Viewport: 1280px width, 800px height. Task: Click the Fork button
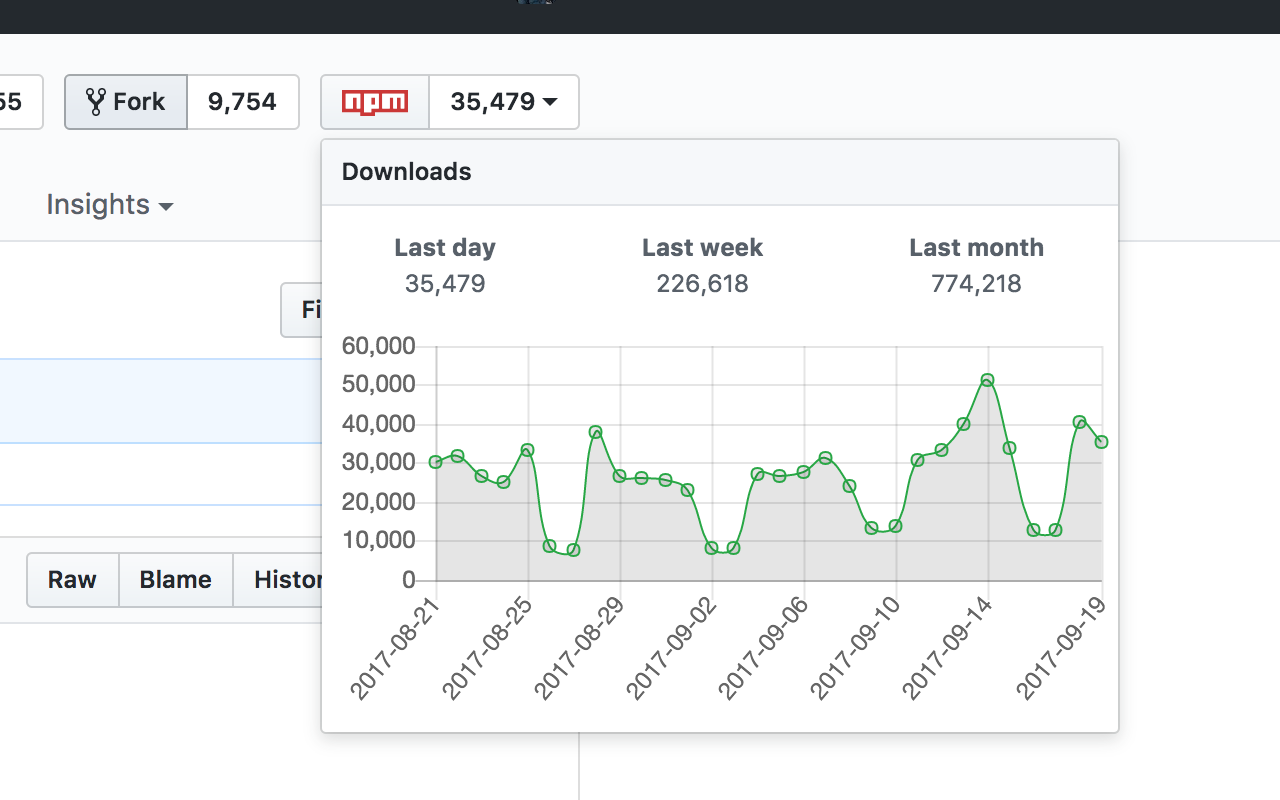click(125, 101)
